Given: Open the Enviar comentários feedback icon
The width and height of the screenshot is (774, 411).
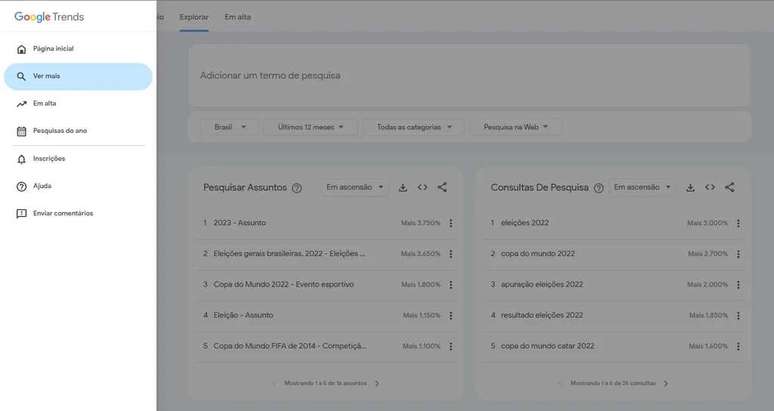Looking at the screenshot, I should (21, 214).
